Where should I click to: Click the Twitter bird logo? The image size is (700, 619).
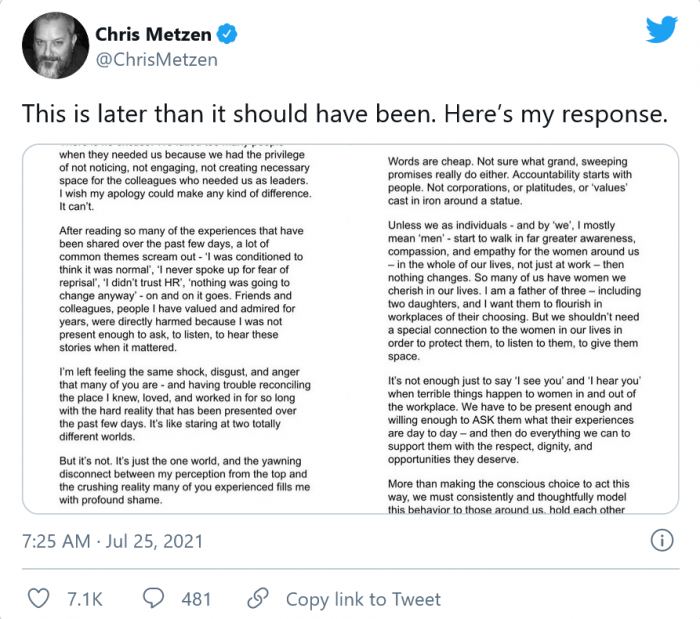click(x=660, y=31)
